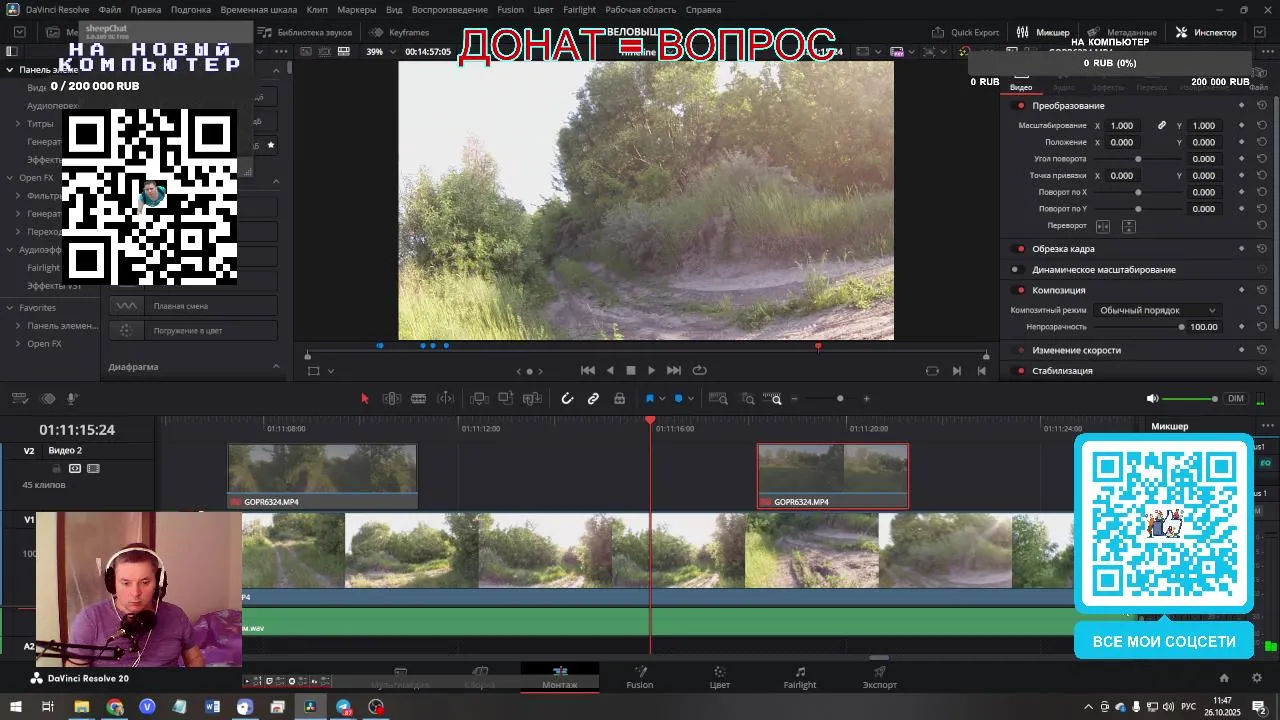Viewport: 1280px width, 720px height.
Task: Toggle the position lock padlock icon
Action: (x=620, y=398)
